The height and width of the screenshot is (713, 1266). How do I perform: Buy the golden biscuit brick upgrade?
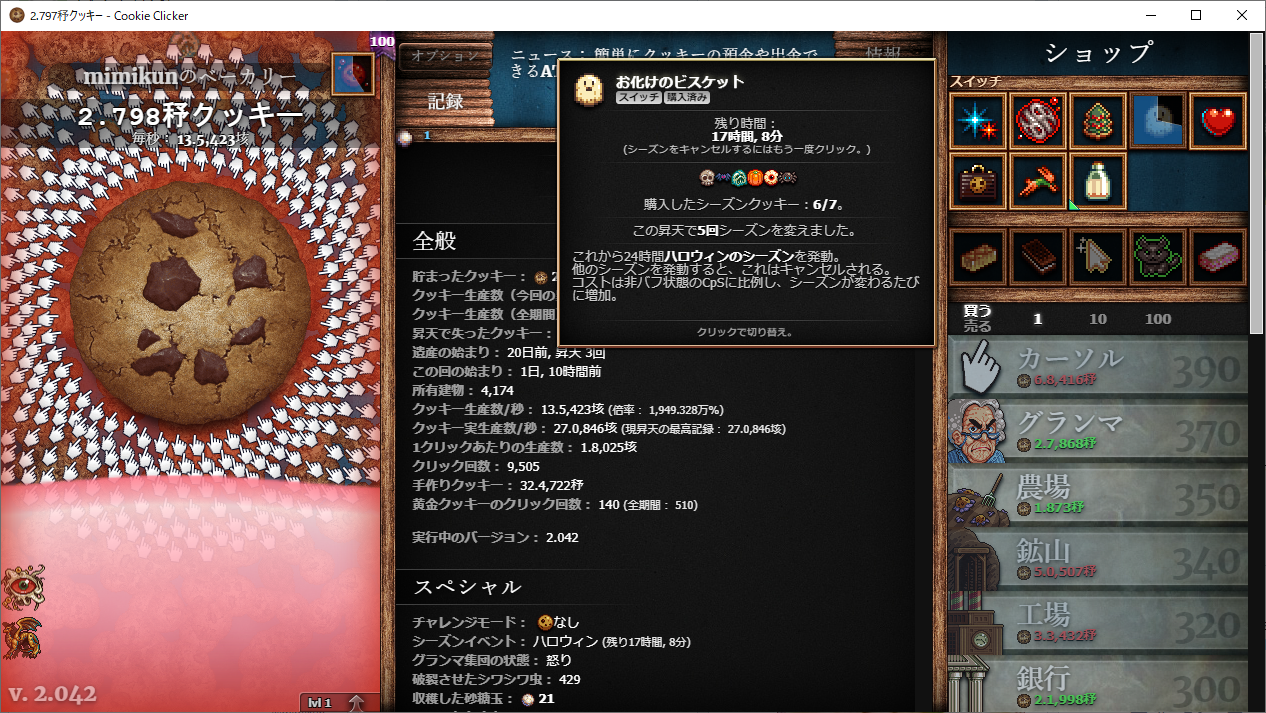(977, 257)
